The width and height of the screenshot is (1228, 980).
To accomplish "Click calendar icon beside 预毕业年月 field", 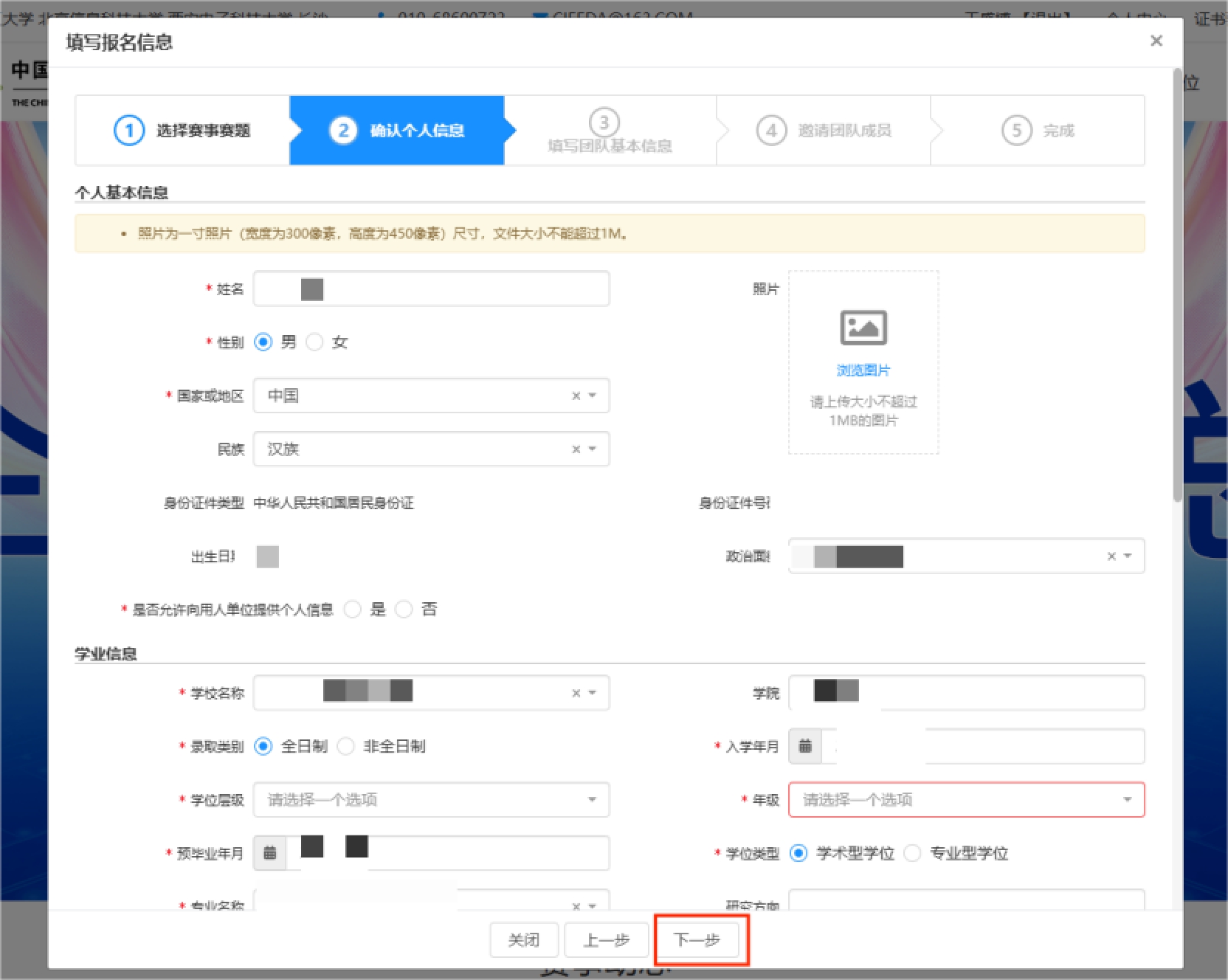I will tap(270, 853).
